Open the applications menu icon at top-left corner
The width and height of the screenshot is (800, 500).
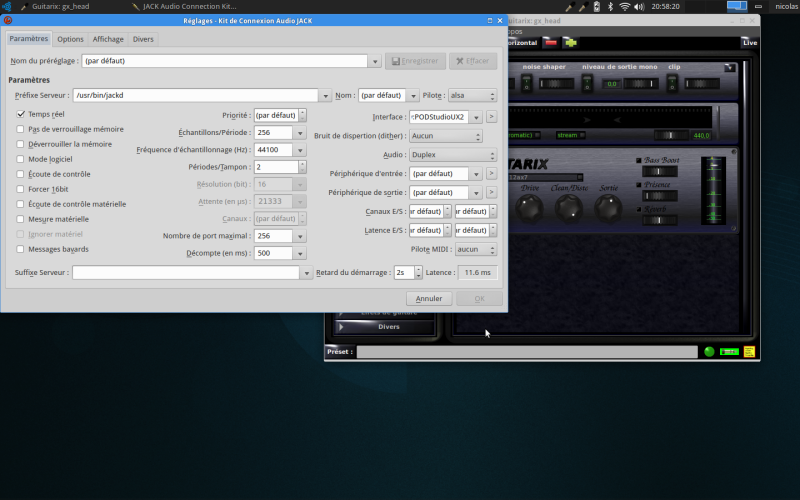coord(7,7)
